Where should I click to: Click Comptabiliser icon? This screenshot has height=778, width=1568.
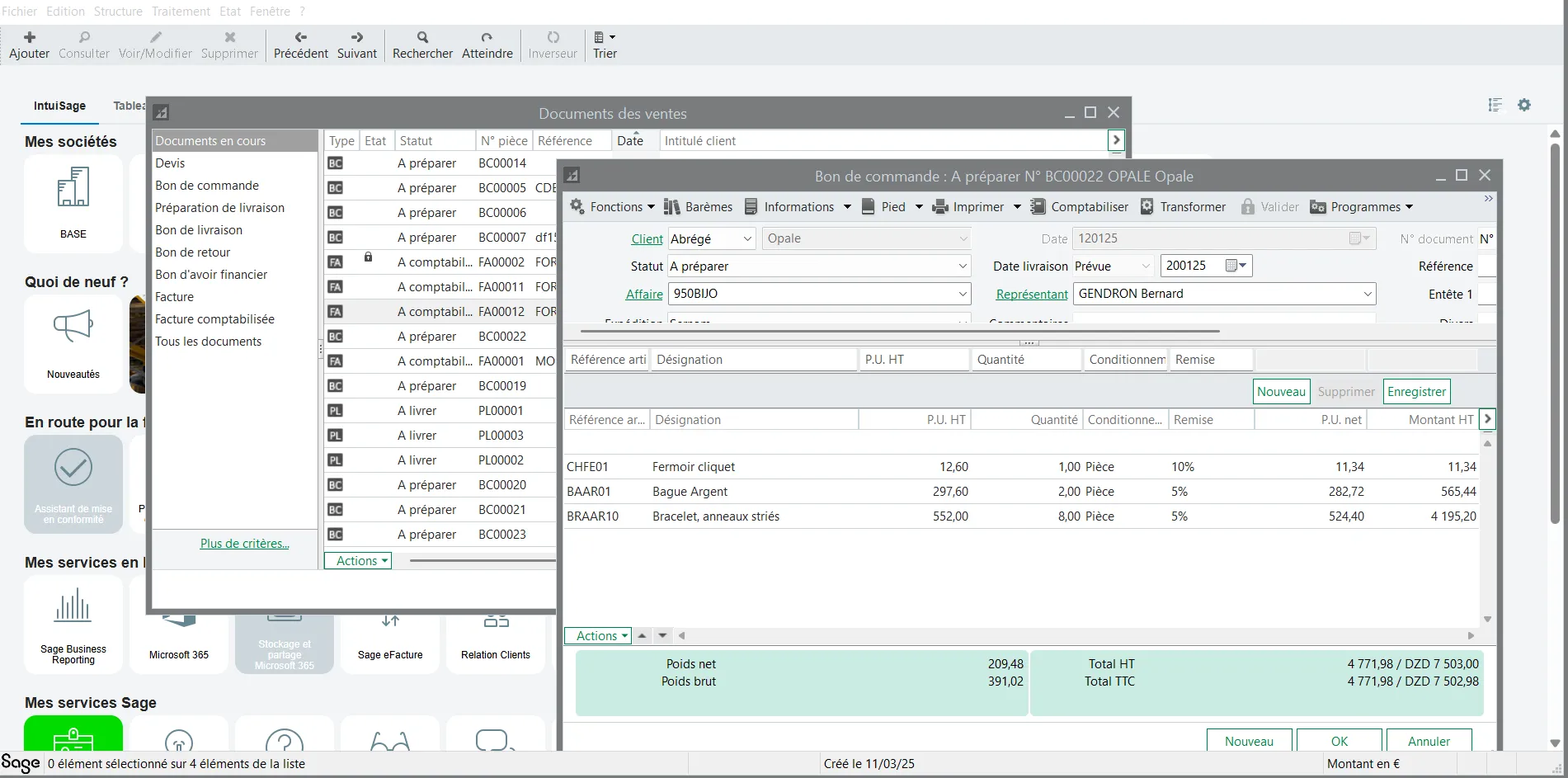[x=1038, y=207]
